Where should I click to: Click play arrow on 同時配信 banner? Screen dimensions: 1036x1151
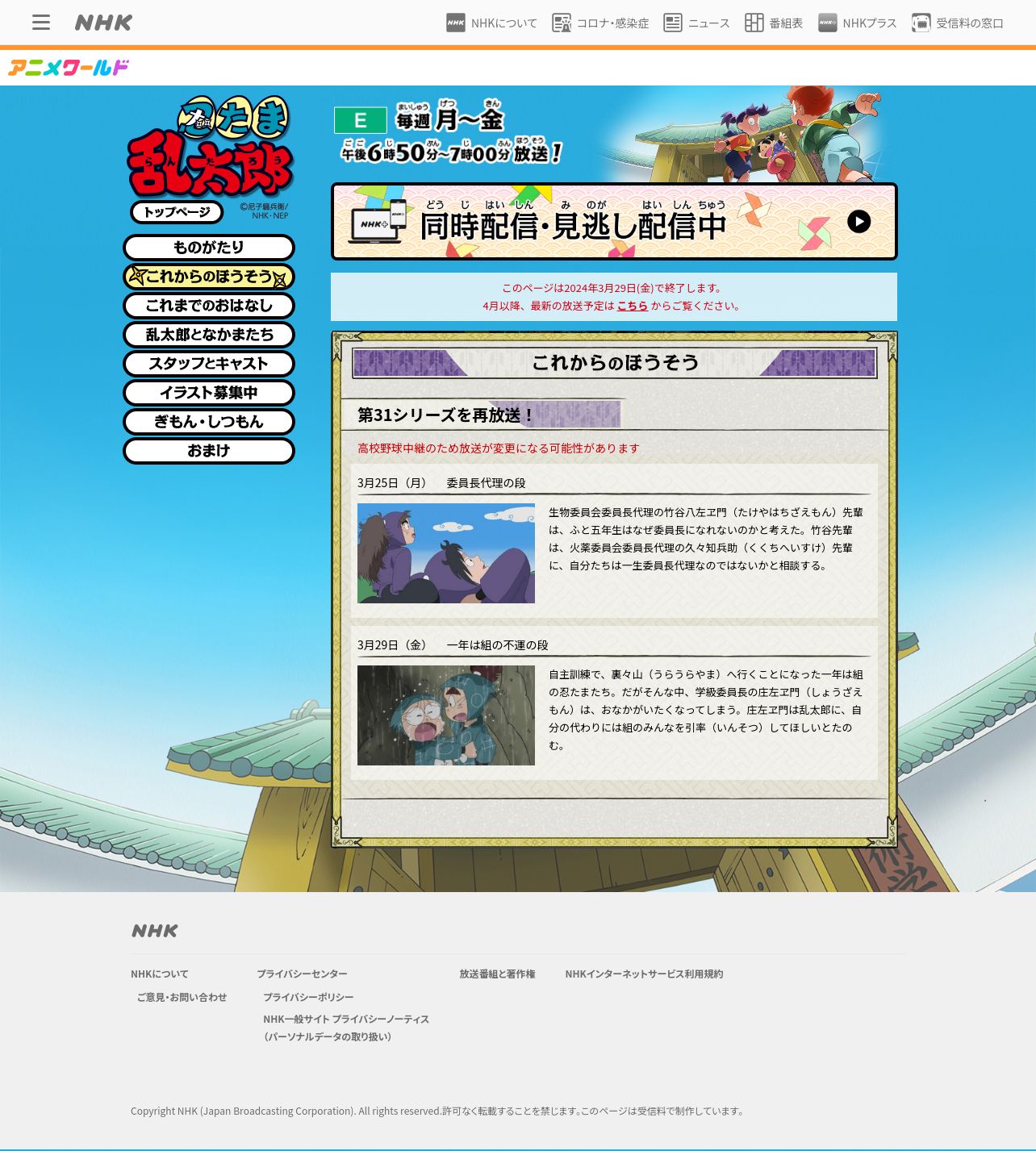pyautogui.click(x=859, y=221)
